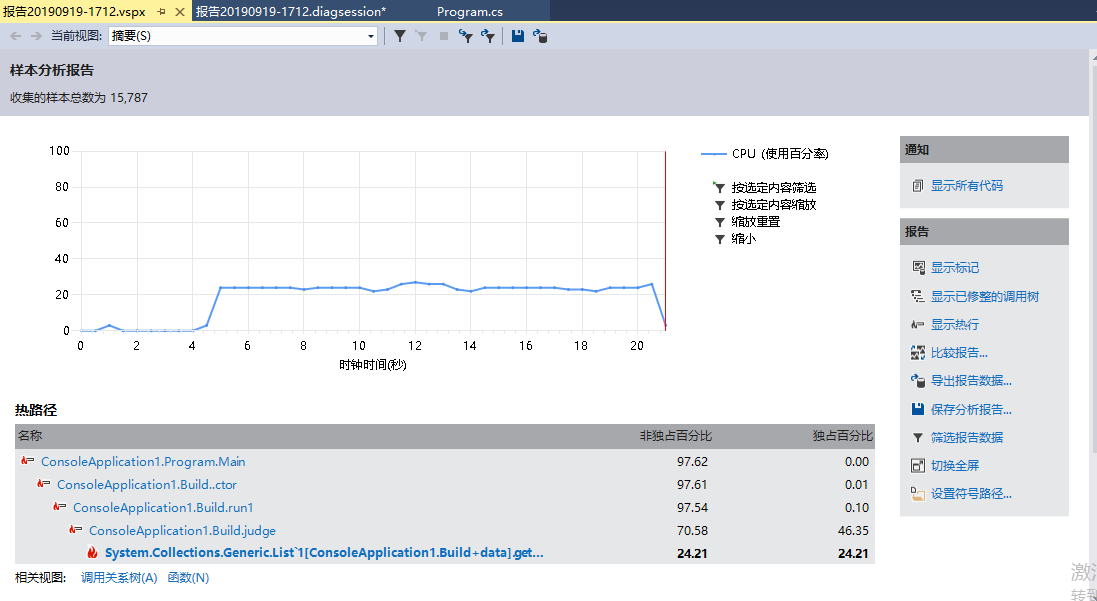Click the 导出报告数据... link
1097x601 pixels.
(x=971, y=381)
